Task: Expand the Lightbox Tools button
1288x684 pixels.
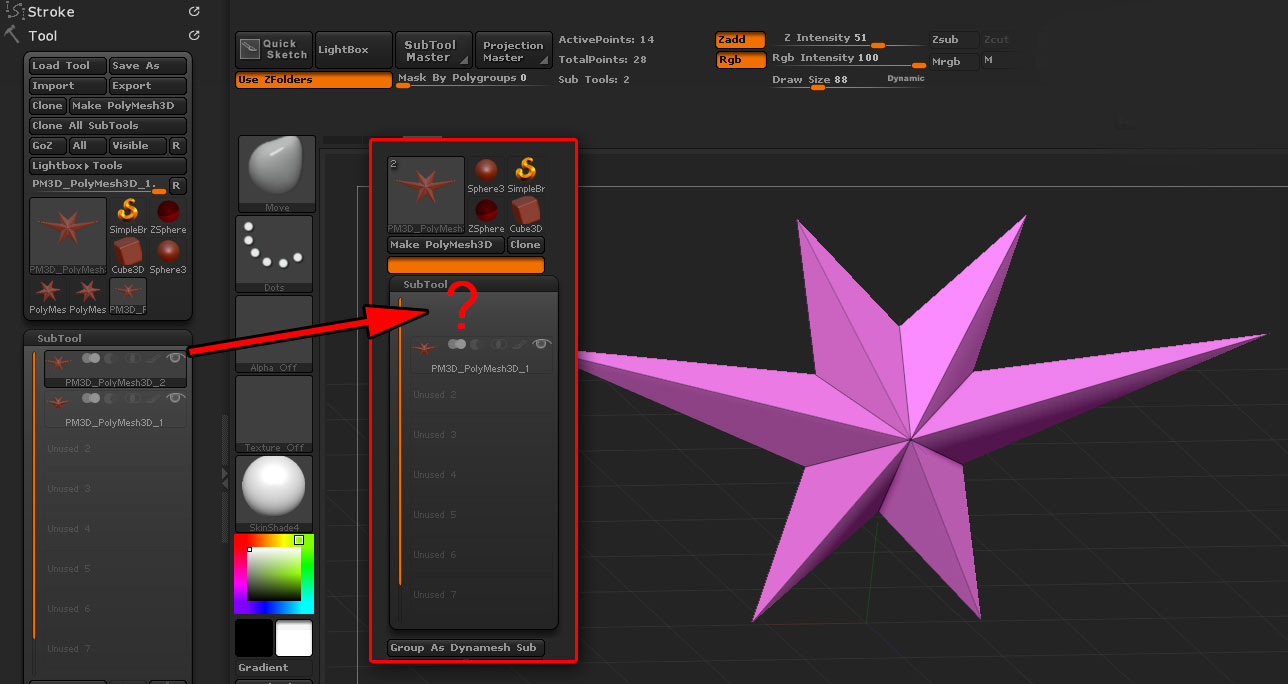Action: [x=108, y=166]
